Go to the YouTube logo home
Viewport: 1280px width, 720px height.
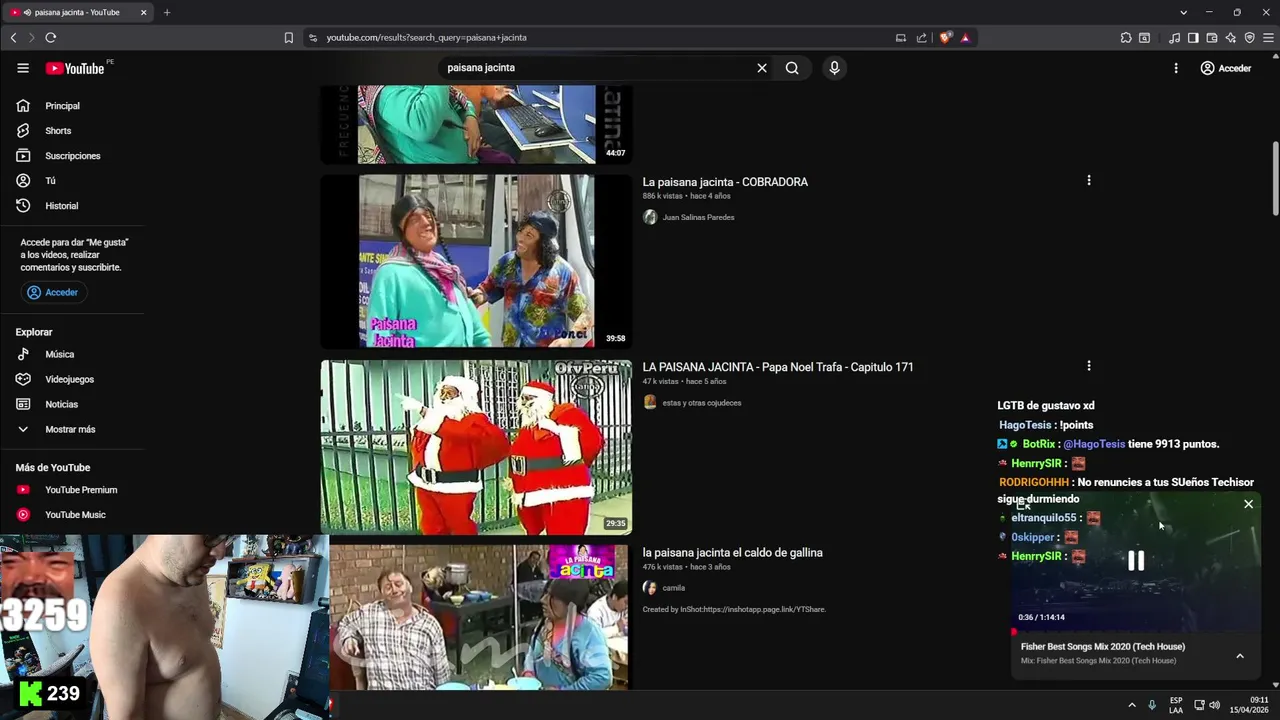75,68
